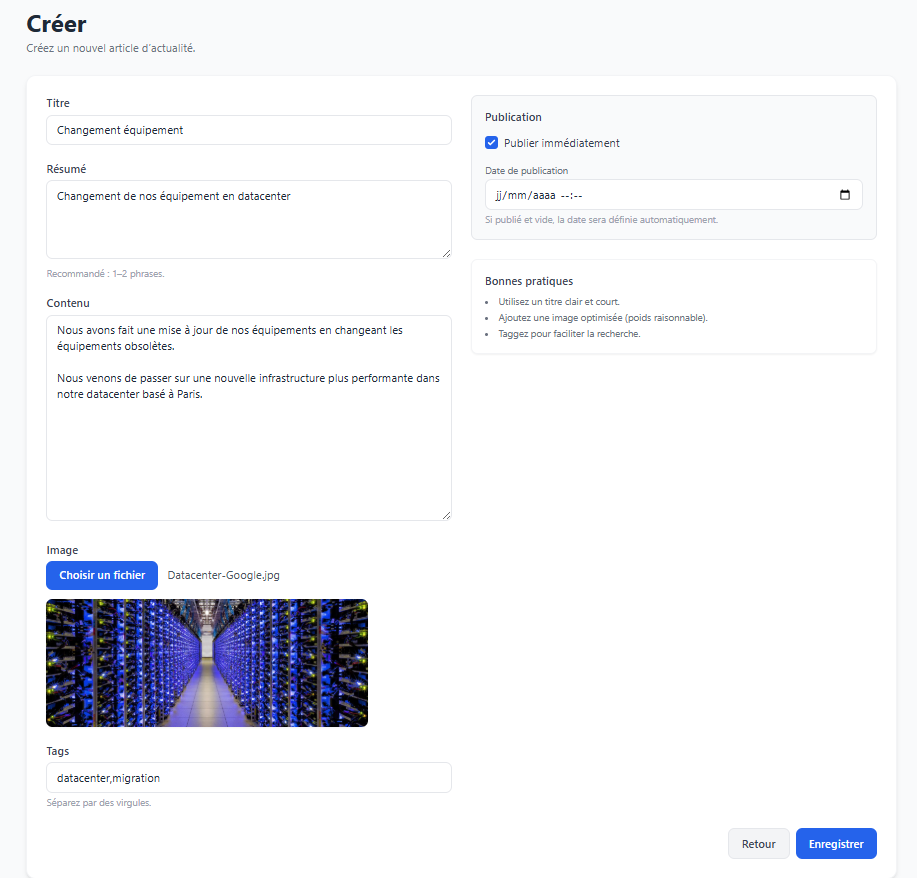Click the datacenter image preview
Image resolution: width=917 pixels, height=878 pixels.
[x=207, y=663]
